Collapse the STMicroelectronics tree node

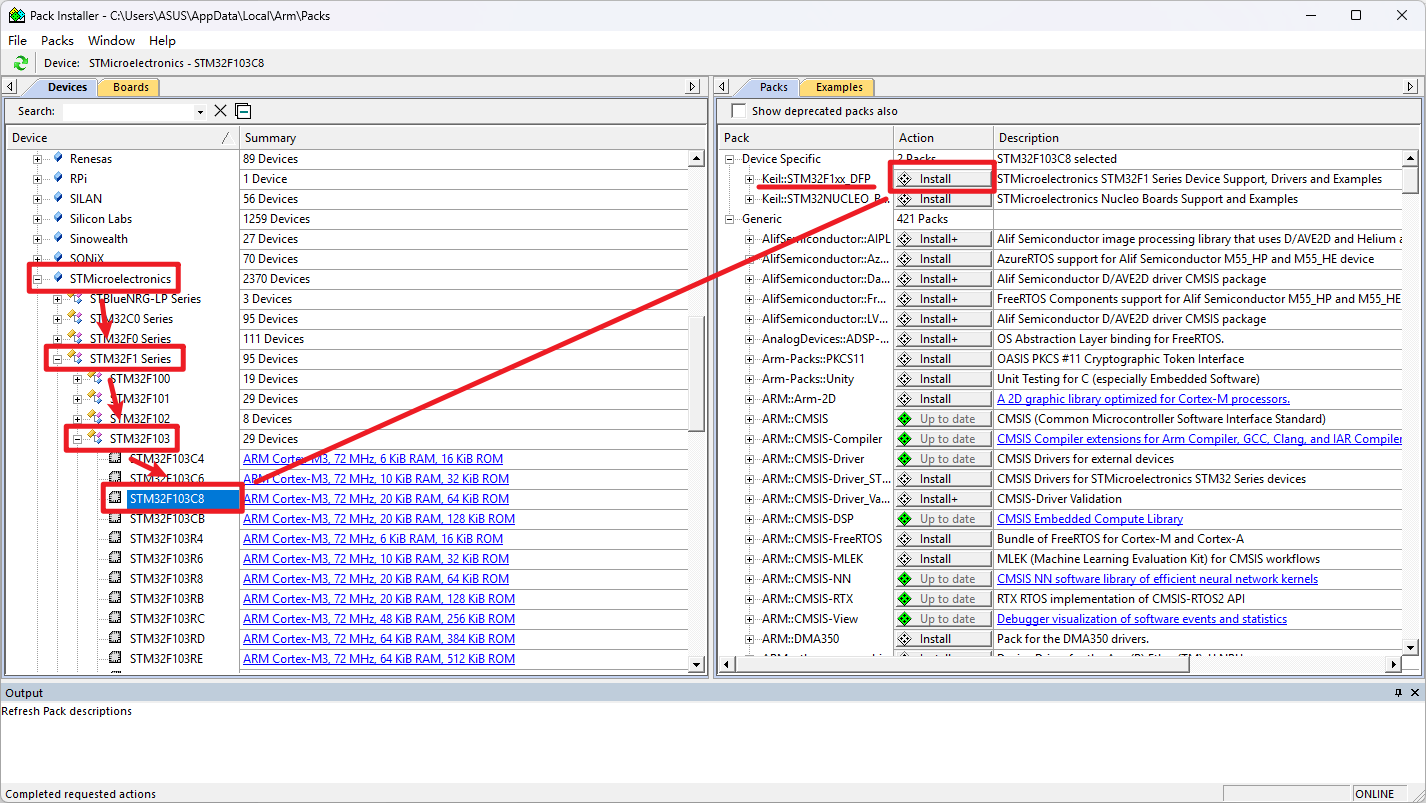[x=37, y=279]
